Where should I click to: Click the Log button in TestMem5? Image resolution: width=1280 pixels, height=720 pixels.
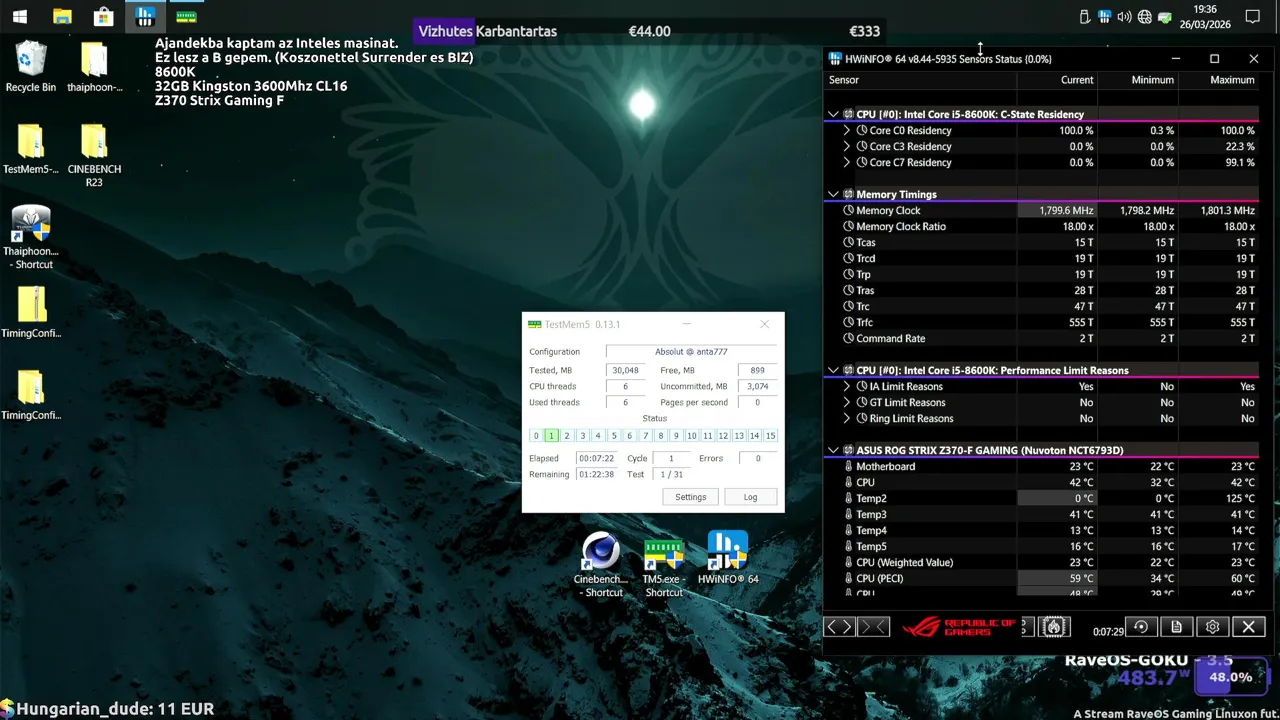[750, 497]
